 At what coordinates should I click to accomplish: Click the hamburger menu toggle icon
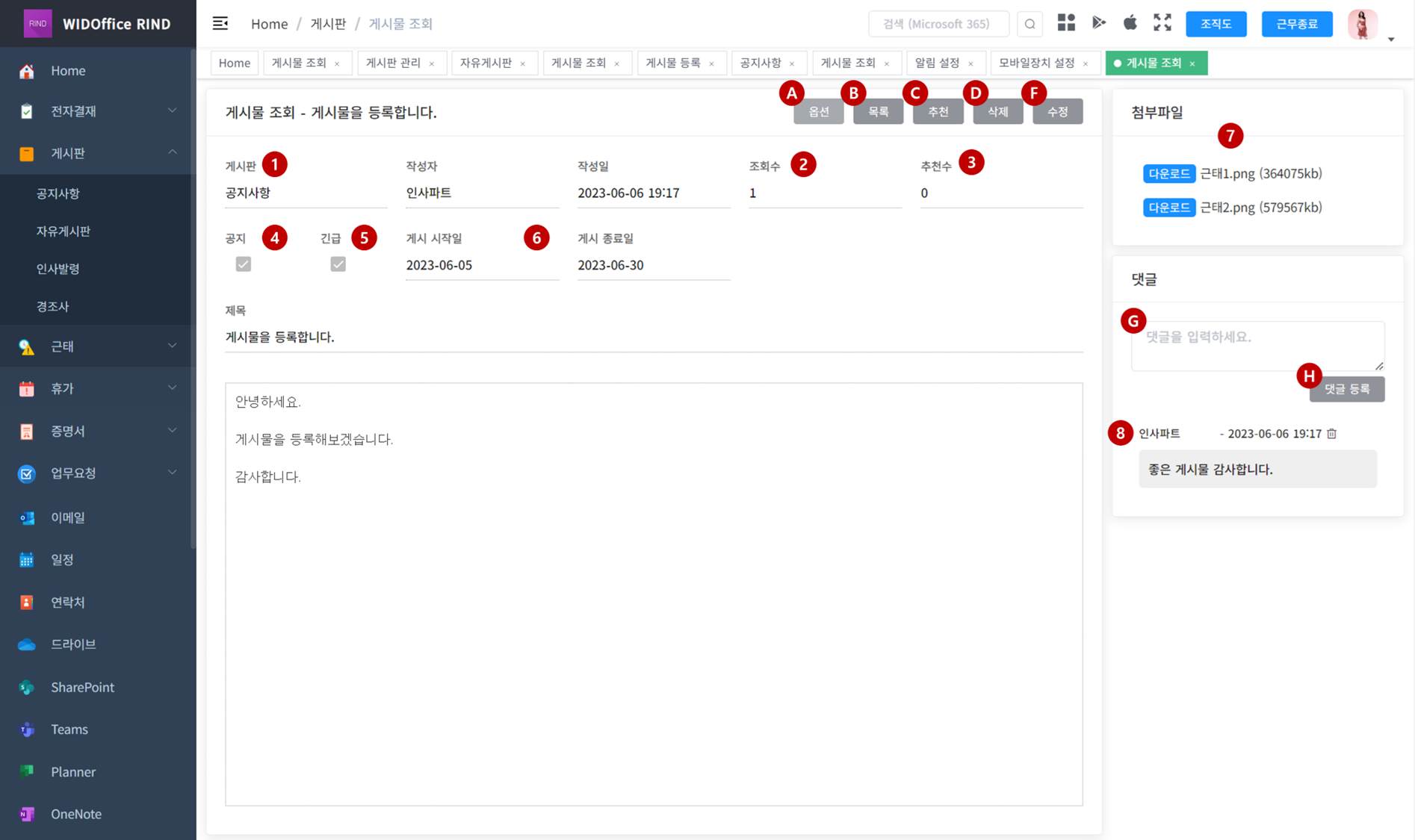pyautogui.click(x=220, y=24)
